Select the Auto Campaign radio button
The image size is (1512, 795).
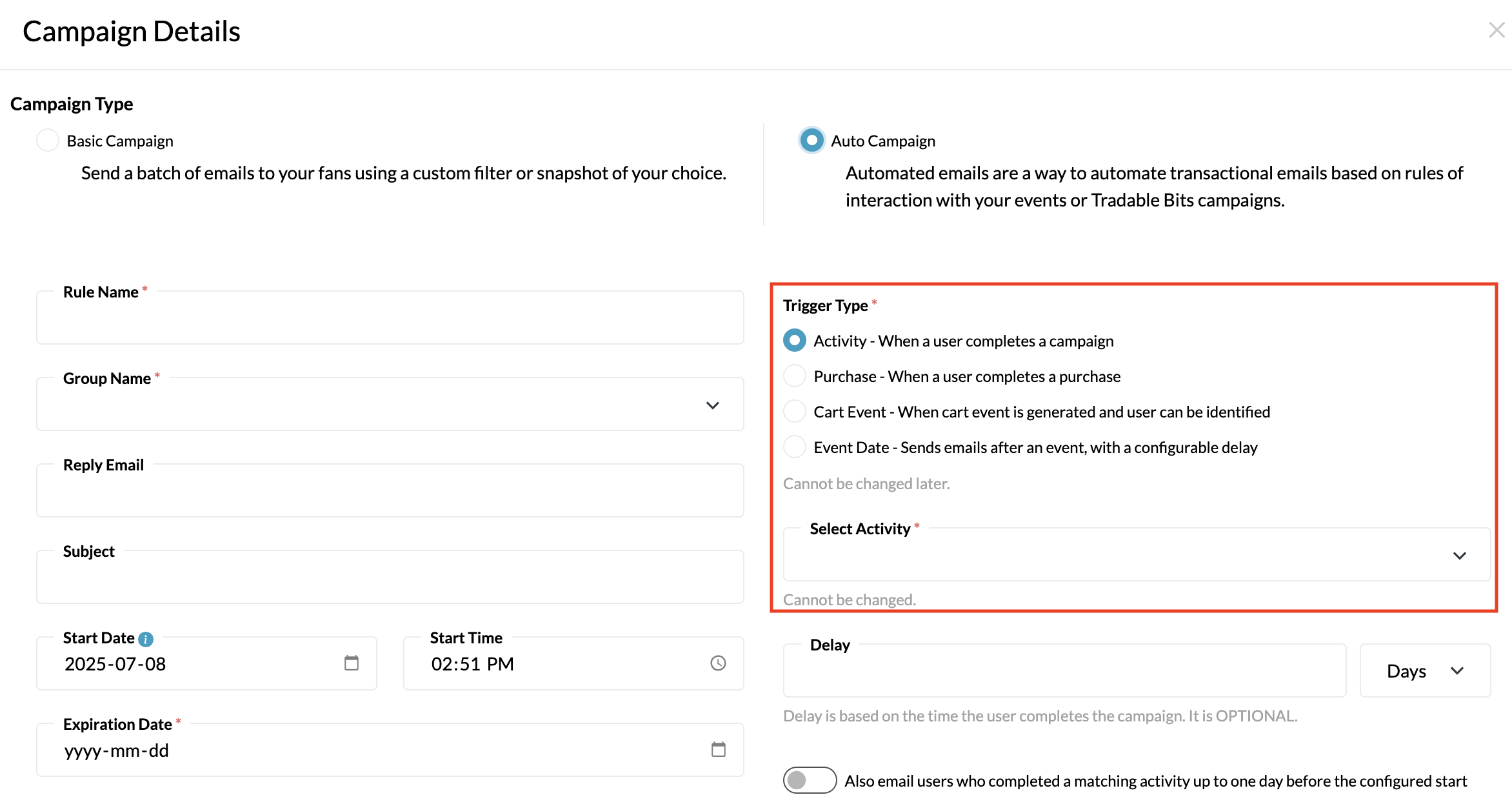[811, 140]
